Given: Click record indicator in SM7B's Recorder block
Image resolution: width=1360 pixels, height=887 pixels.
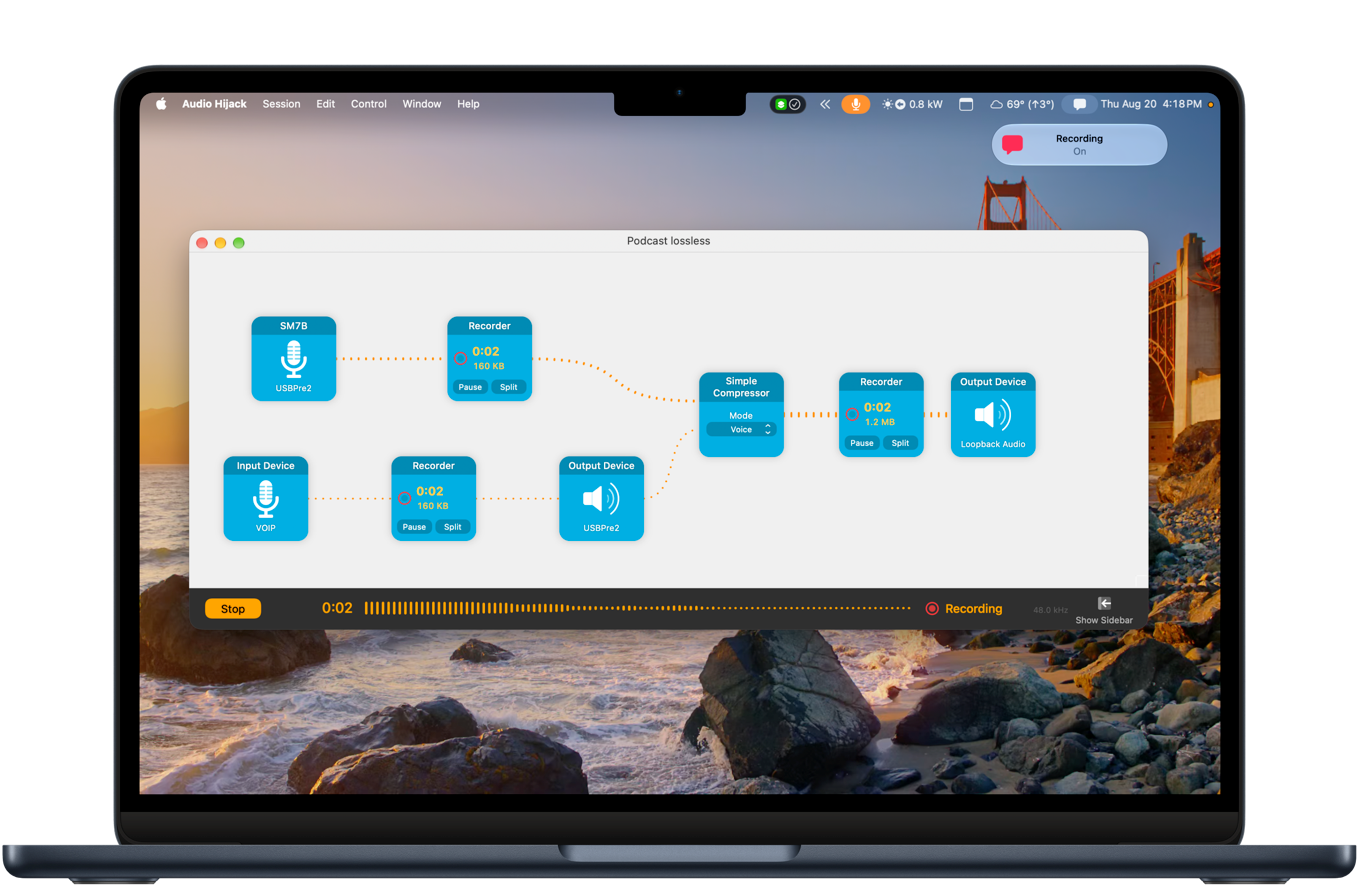Looking at the screenshot, I should 461,358.
